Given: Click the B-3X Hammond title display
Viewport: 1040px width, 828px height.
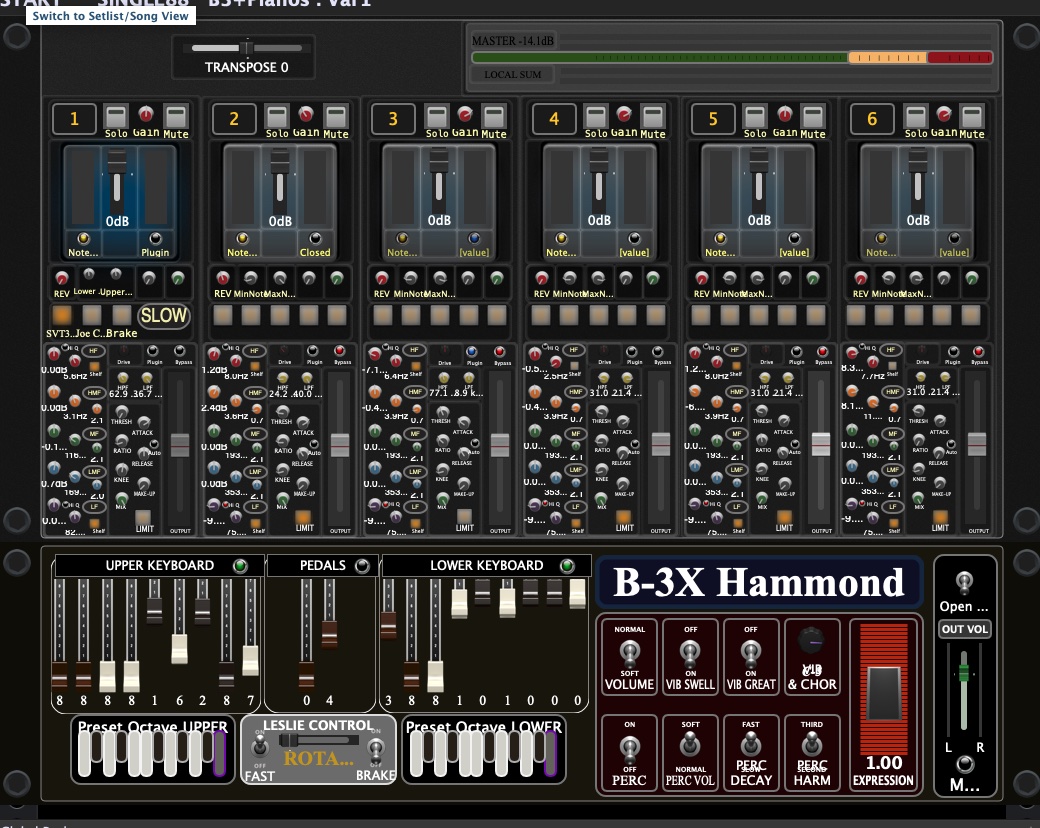Looking at the screenshot, I should (759, 582).
